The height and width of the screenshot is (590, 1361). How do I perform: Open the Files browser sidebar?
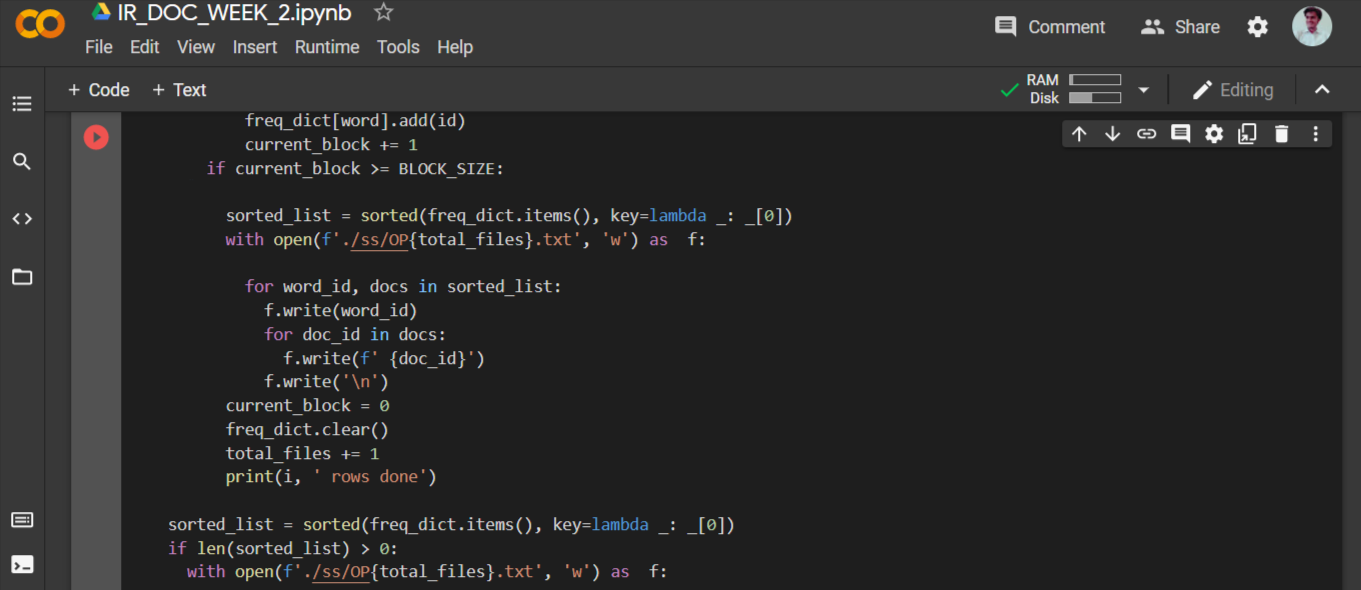click(x=22, y=277)
